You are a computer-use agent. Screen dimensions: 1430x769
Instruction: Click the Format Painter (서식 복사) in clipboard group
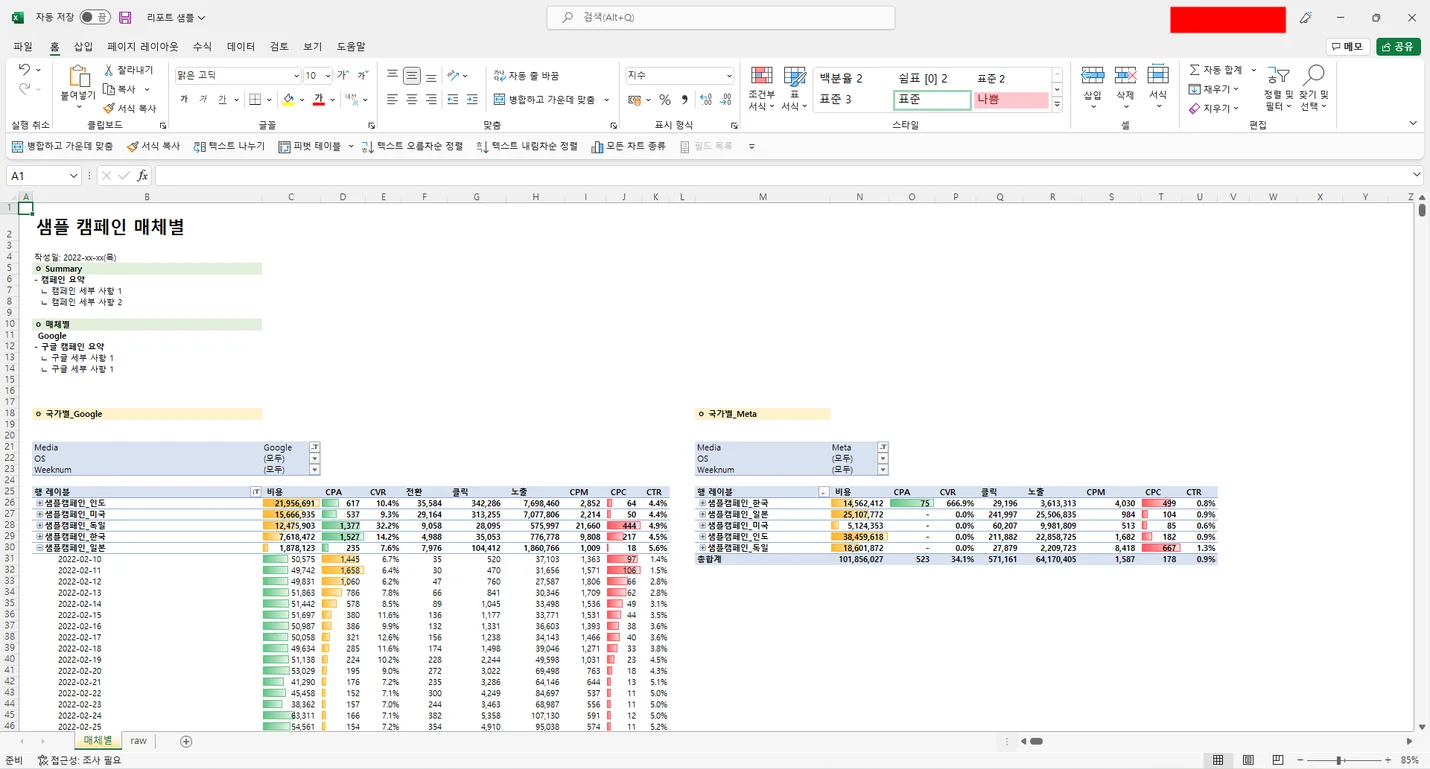(x=130, y=108)
